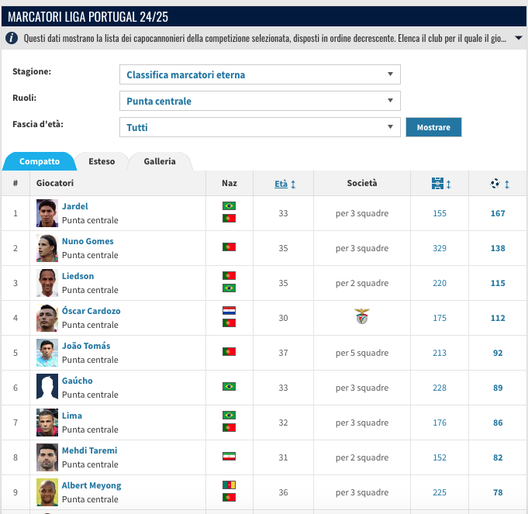Click the Benfica club crest
528x514 pixels.
coord(362,316)
